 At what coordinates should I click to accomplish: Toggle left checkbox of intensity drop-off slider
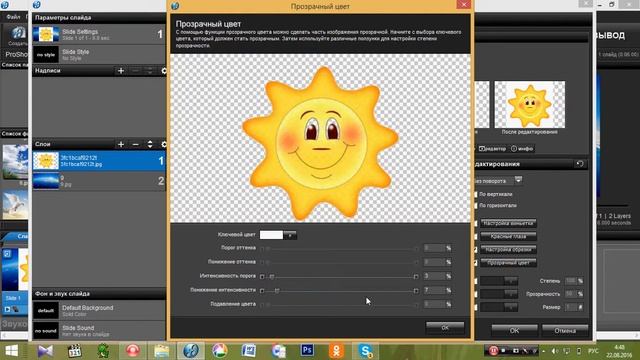click(x=262, y=291)
